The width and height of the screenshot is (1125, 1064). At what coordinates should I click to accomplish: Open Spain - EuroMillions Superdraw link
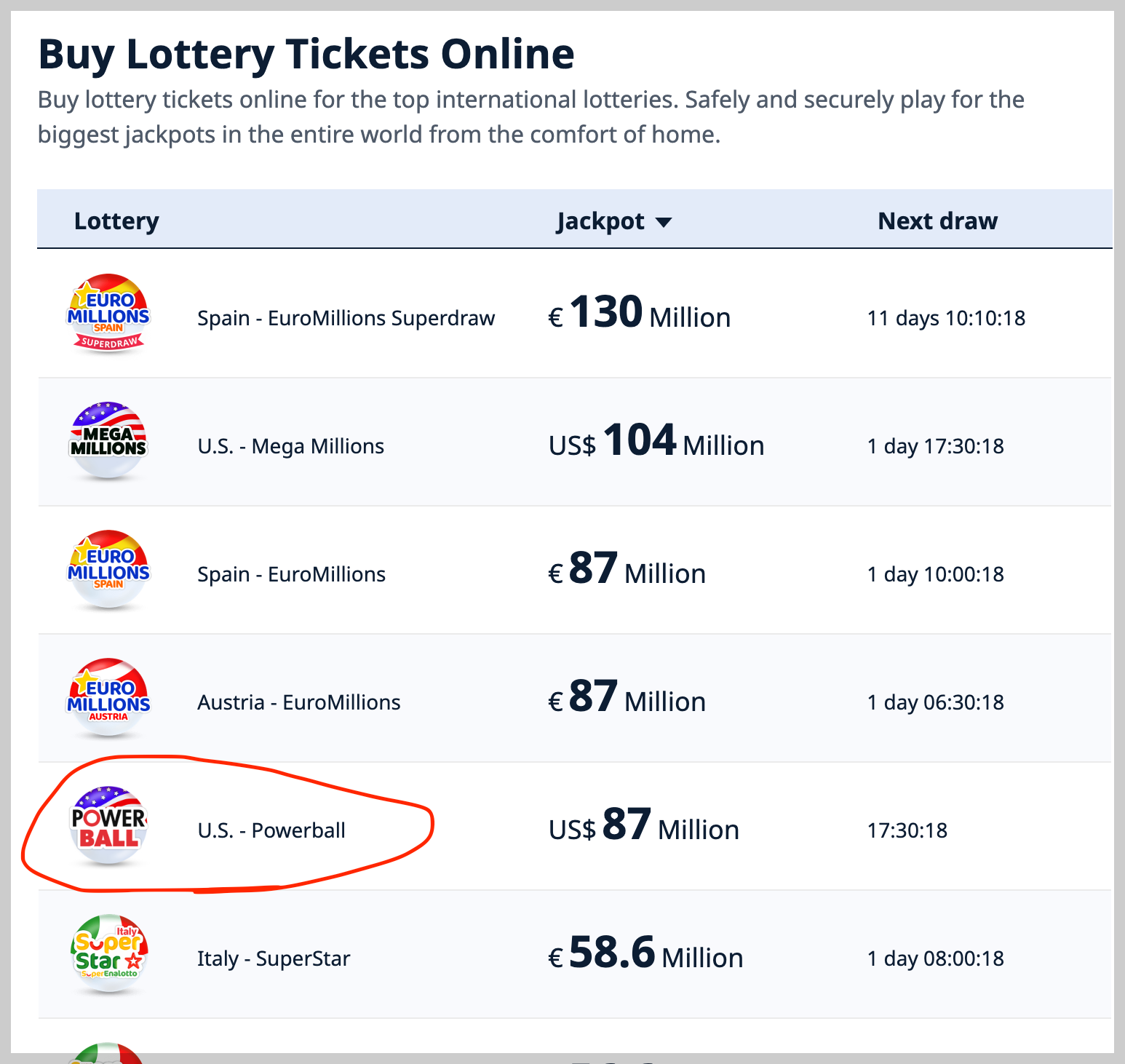[x=346, y=318]
